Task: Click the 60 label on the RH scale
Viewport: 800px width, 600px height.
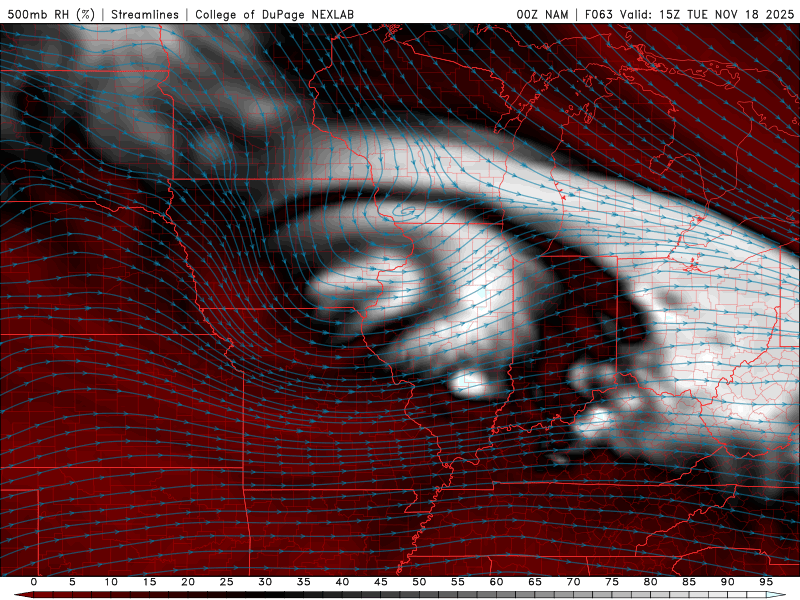Action: (496, 582)
